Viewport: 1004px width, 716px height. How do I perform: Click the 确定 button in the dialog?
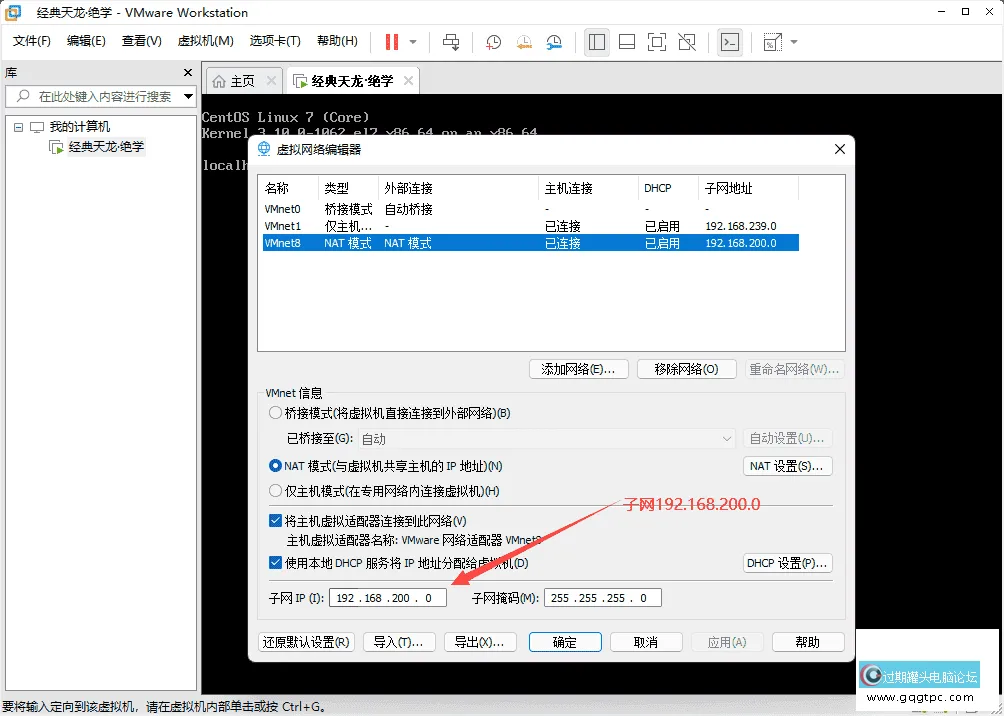[x=565, y=642]
